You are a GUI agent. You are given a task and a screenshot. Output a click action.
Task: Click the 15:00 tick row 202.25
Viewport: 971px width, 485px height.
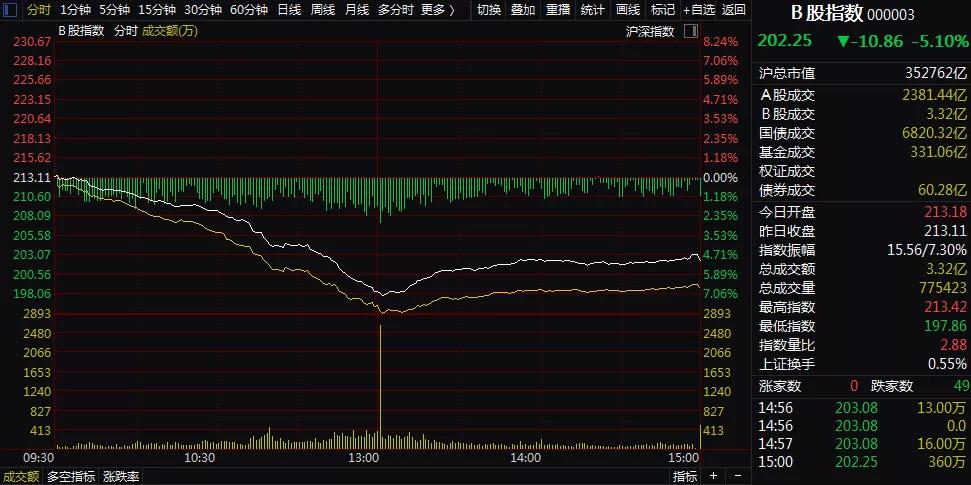click(862, 461)
